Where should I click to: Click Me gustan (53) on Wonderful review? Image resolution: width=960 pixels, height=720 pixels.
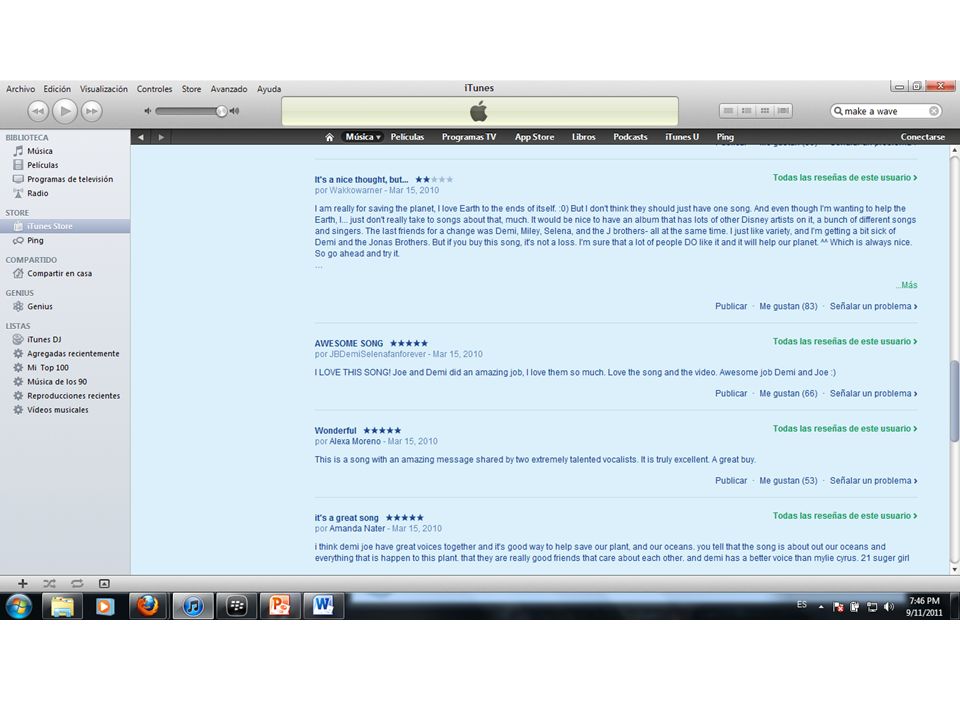tap(788, 481)
